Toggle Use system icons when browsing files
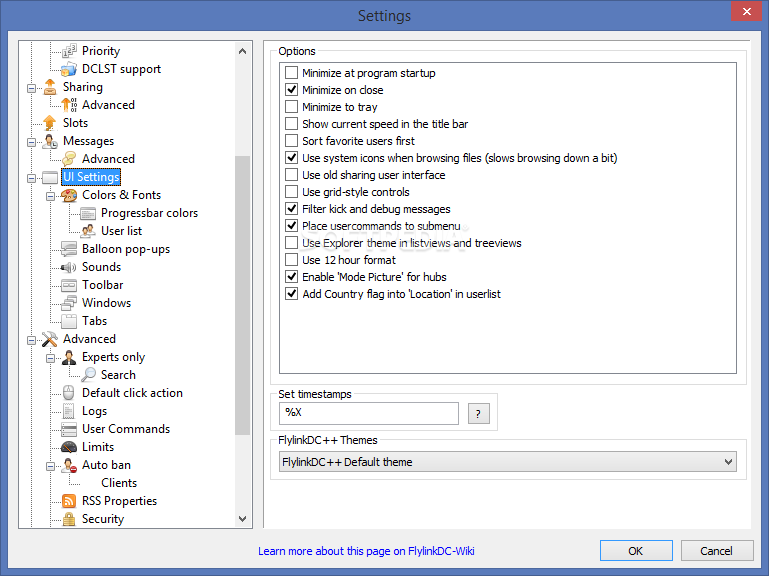 click(x=291, y=158)
